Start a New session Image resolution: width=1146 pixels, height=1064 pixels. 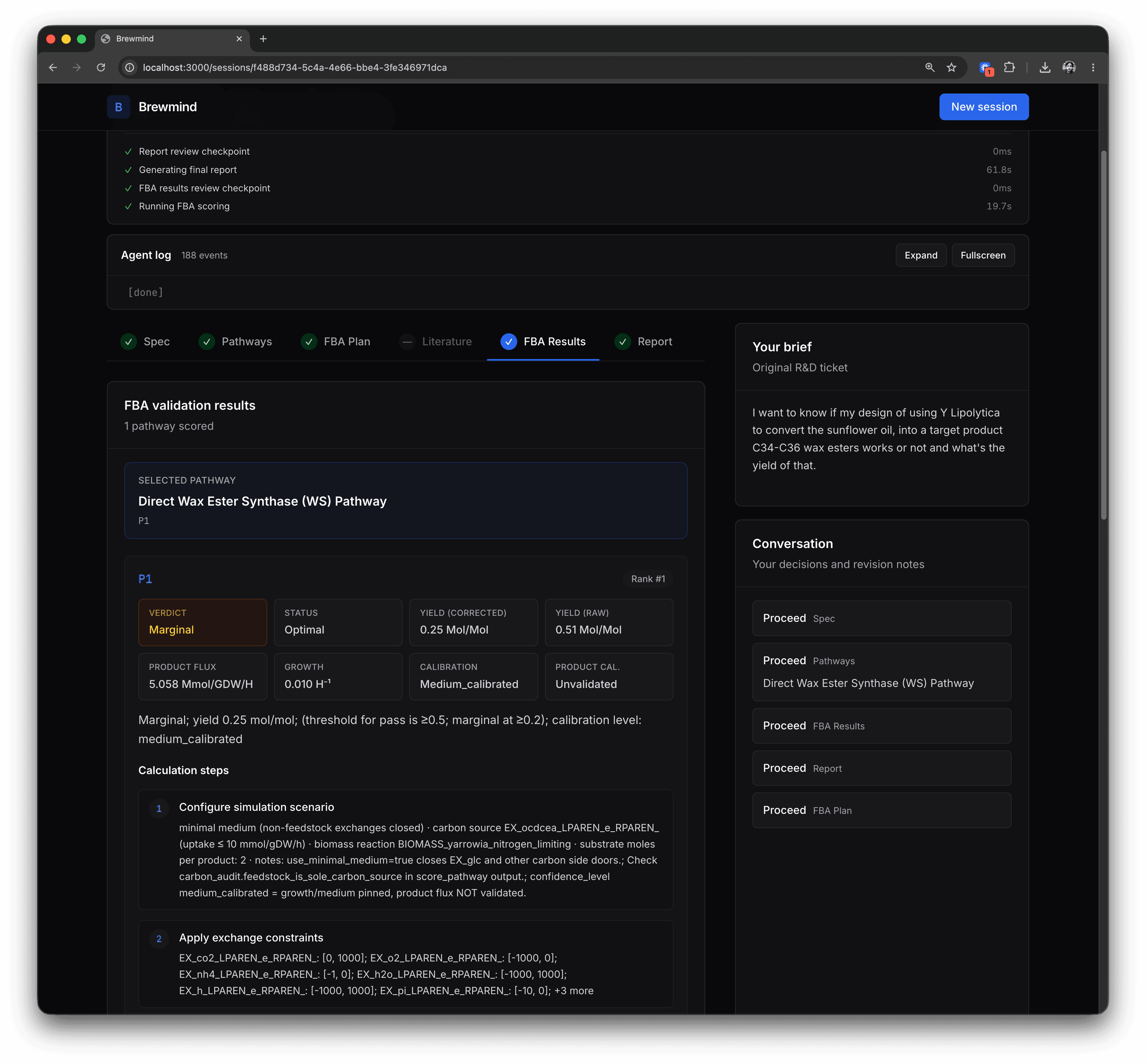pos(984,107)
